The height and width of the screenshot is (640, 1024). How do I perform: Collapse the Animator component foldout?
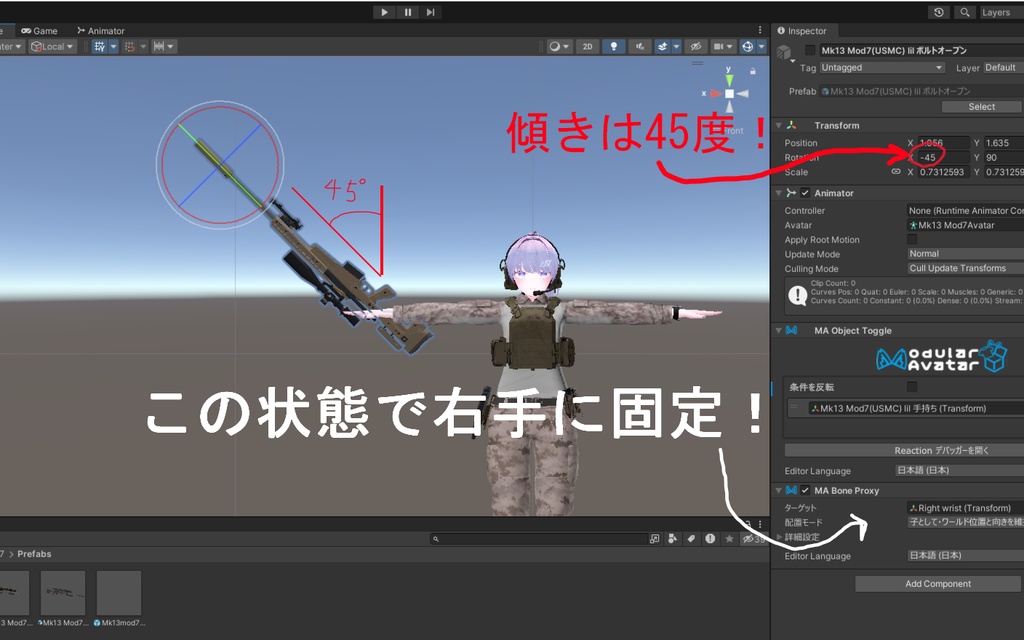pyautogui.click(x=778, y=193)
